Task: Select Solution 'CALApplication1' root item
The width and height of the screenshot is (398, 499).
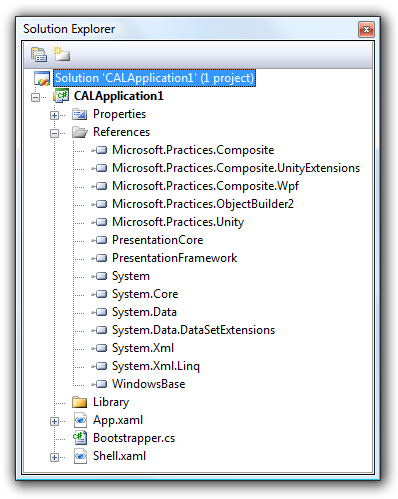Action: click(x=154, y=78)
